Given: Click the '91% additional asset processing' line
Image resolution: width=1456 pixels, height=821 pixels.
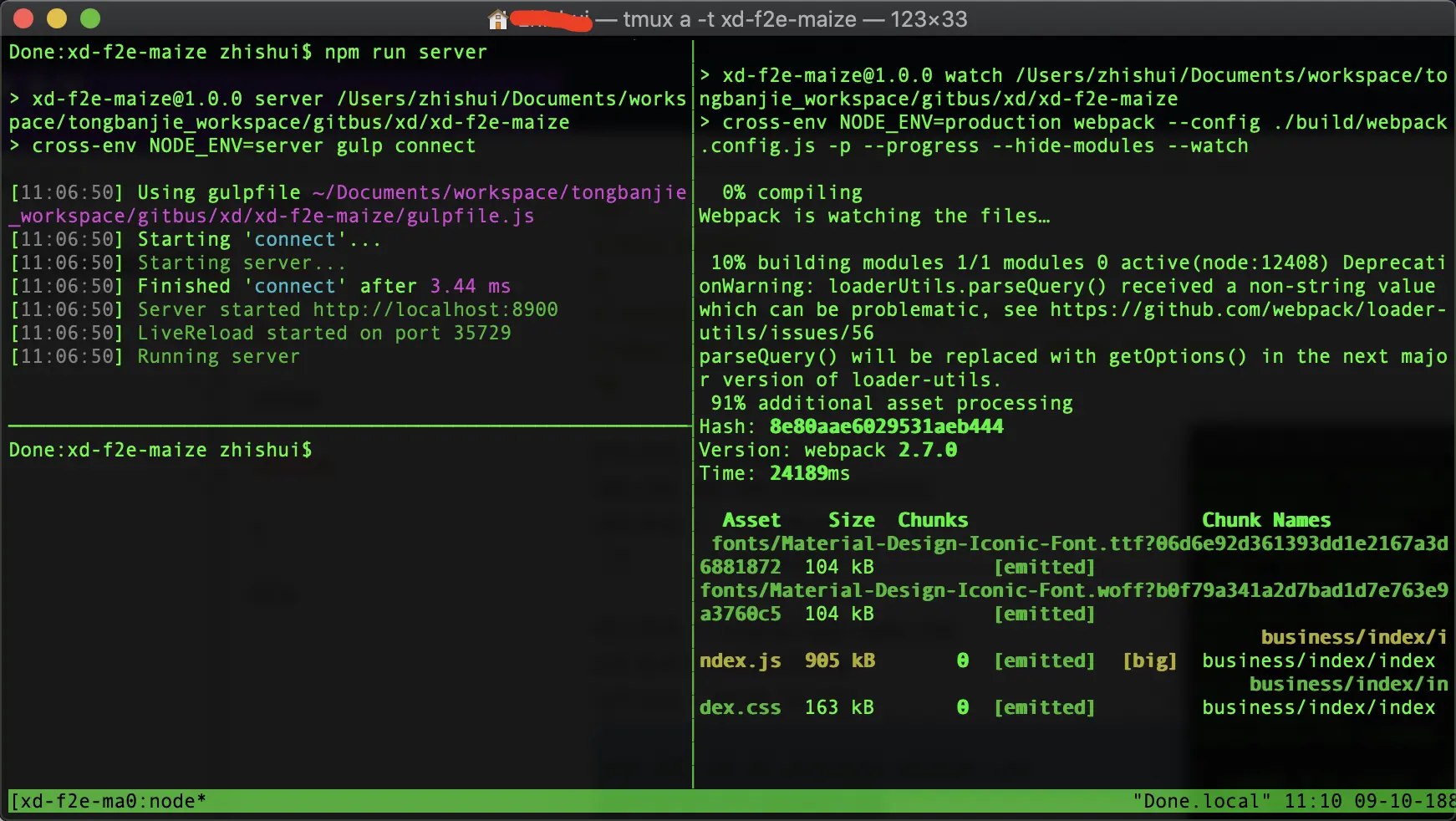Looking at the screenshot, I should pyautogui.click(x=892, y=404).
